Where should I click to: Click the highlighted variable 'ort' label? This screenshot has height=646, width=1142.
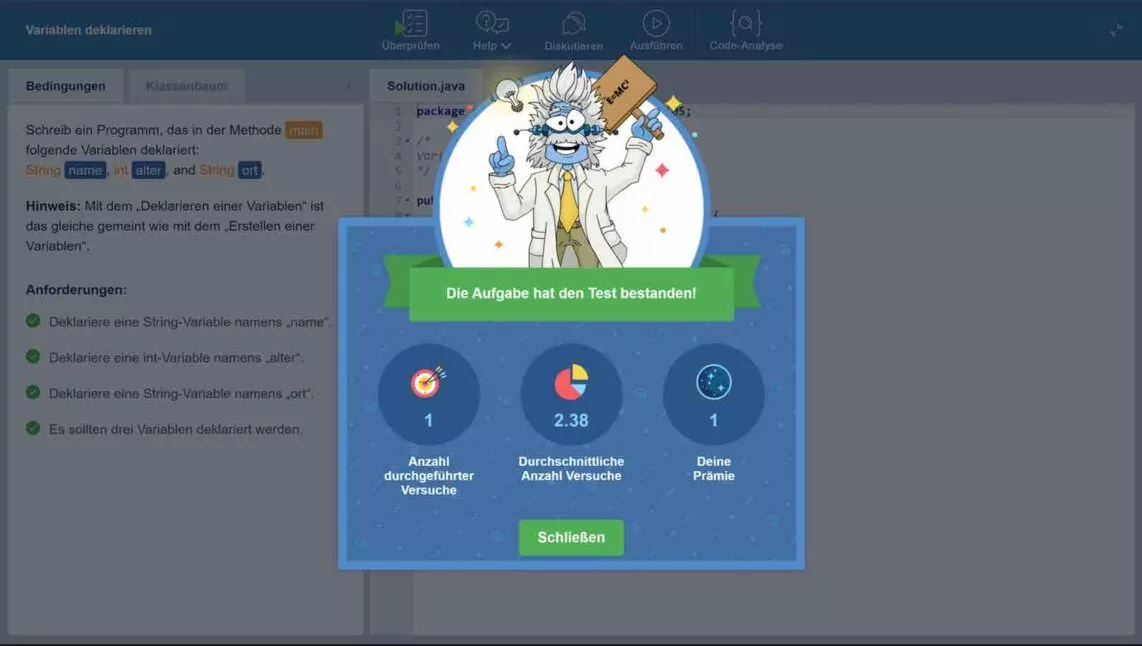pyautogui.click(x=250, y=170)
